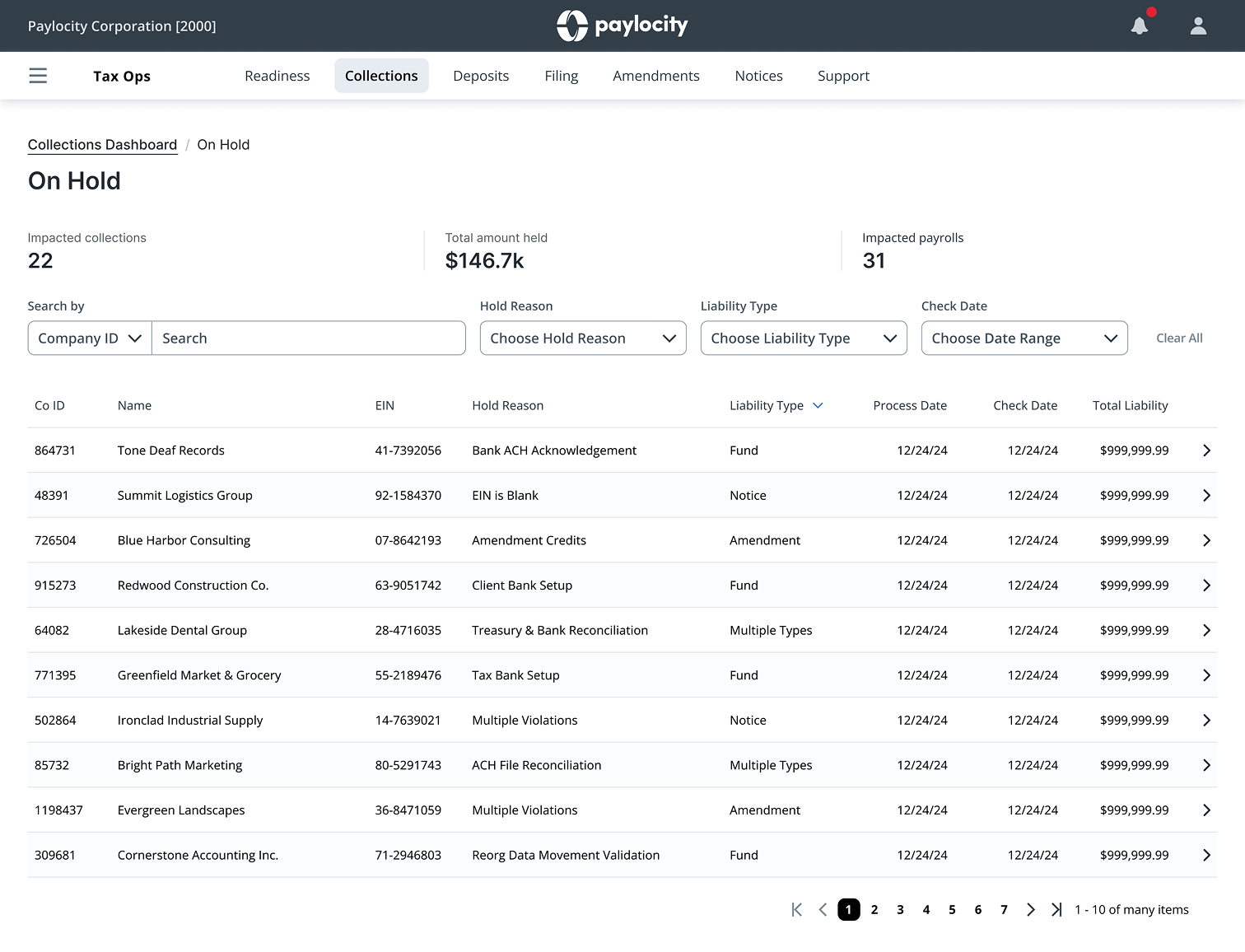Open the Choose Liability Type dropdown

(804, 338)
